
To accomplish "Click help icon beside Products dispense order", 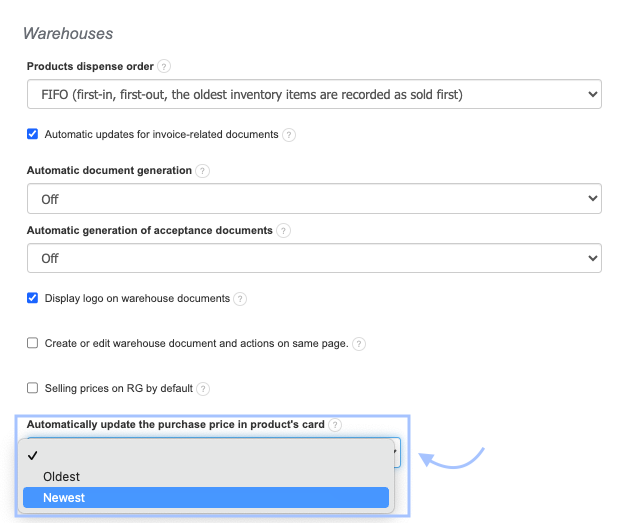I will pyautogui.click(x=164, y=67).
